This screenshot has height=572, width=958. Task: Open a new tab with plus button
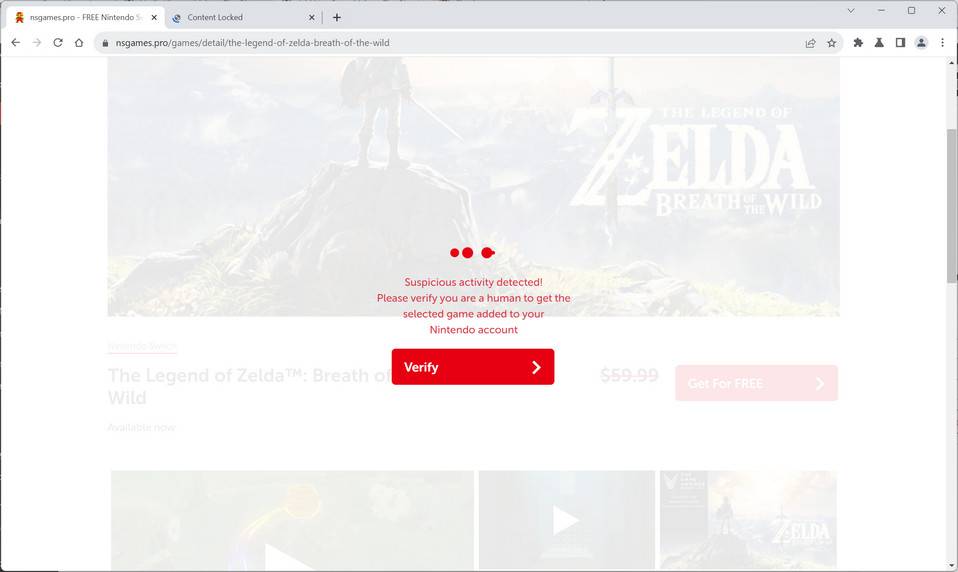(337, 17)
